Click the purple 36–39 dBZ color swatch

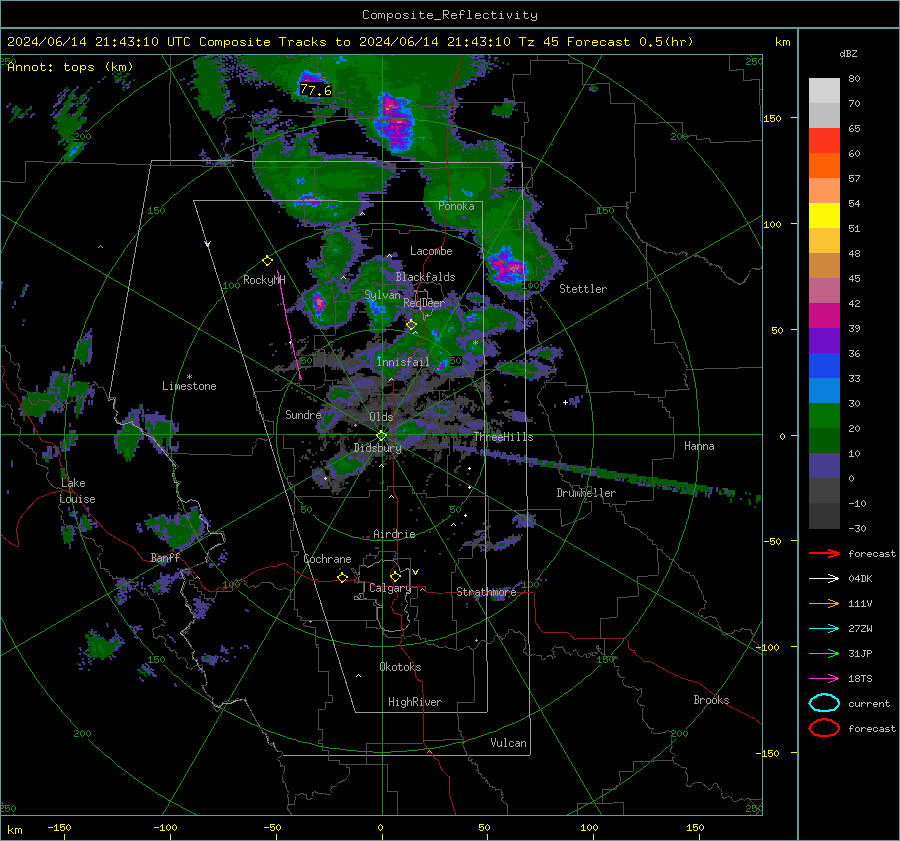pyautogui.click(x=824, y=341)
